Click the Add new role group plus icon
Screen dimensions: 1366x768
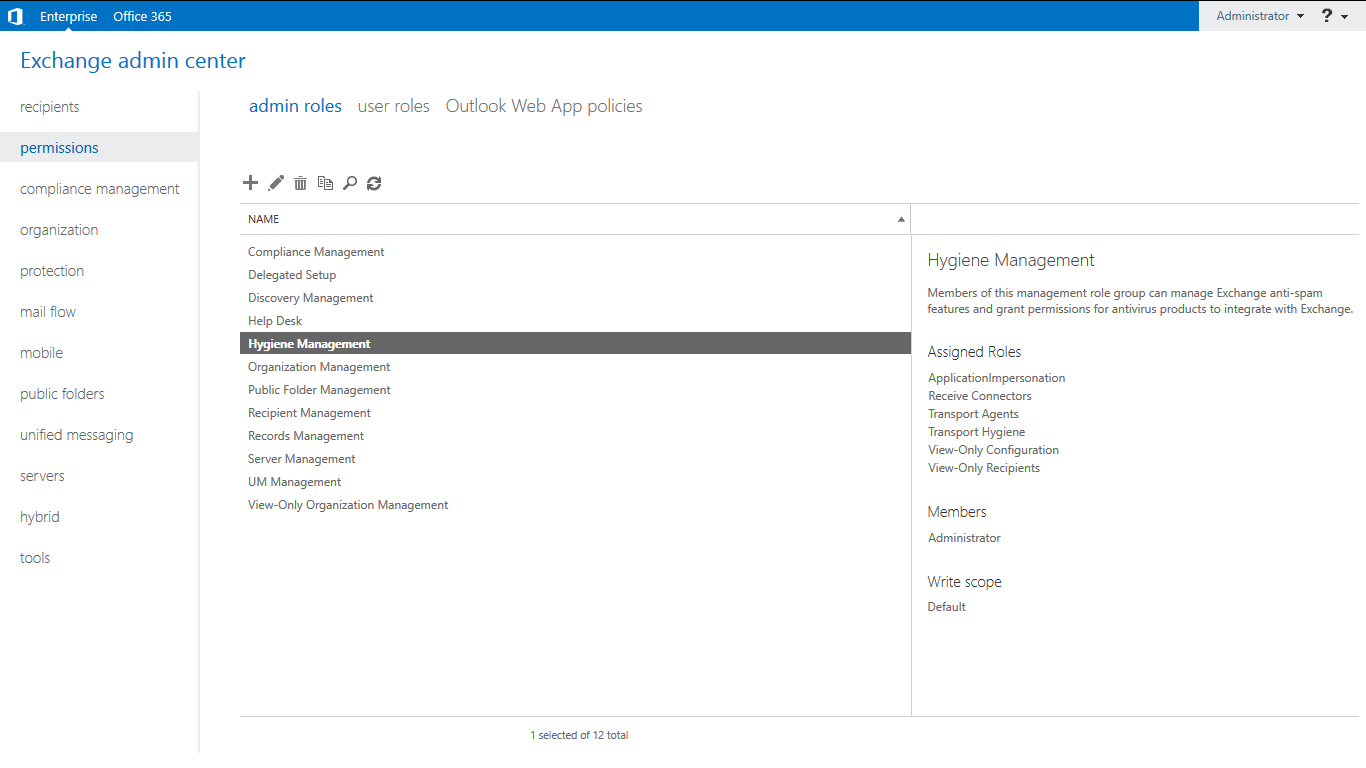(250, 183)
